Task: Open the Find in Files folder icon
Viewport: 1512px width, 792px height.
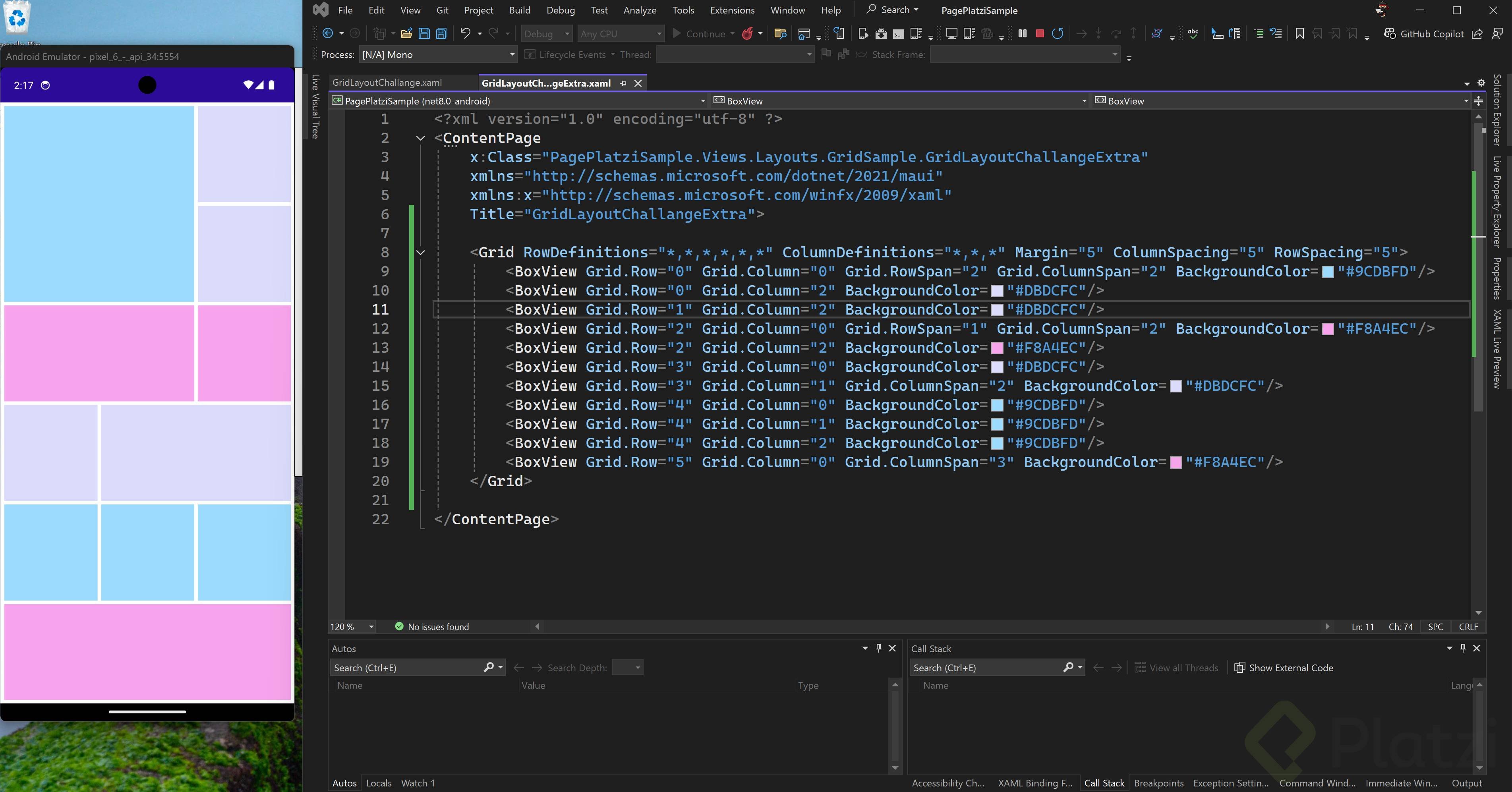Action: 780,33
